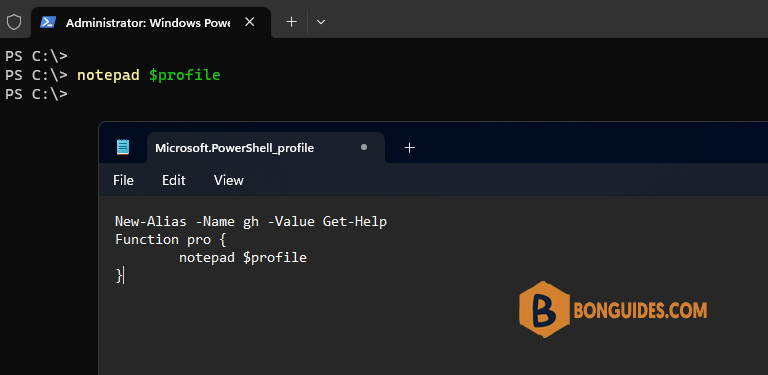The height and width of the screenshot is (375, 768).
Task: Click the first PS C:\> prompt line
Action: (x=36, y=56)
